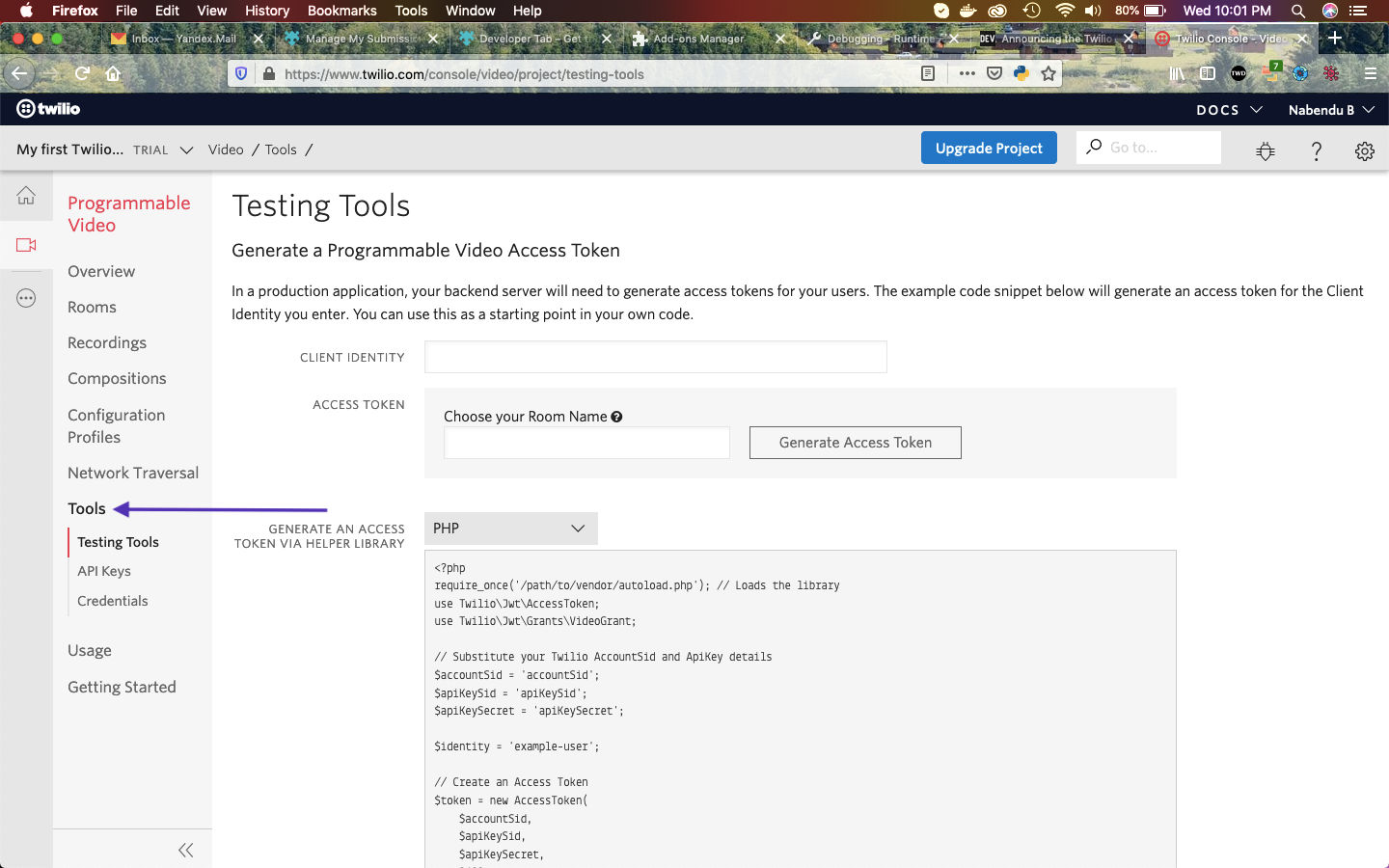Open Credentials submenu item

click(113, 601)
